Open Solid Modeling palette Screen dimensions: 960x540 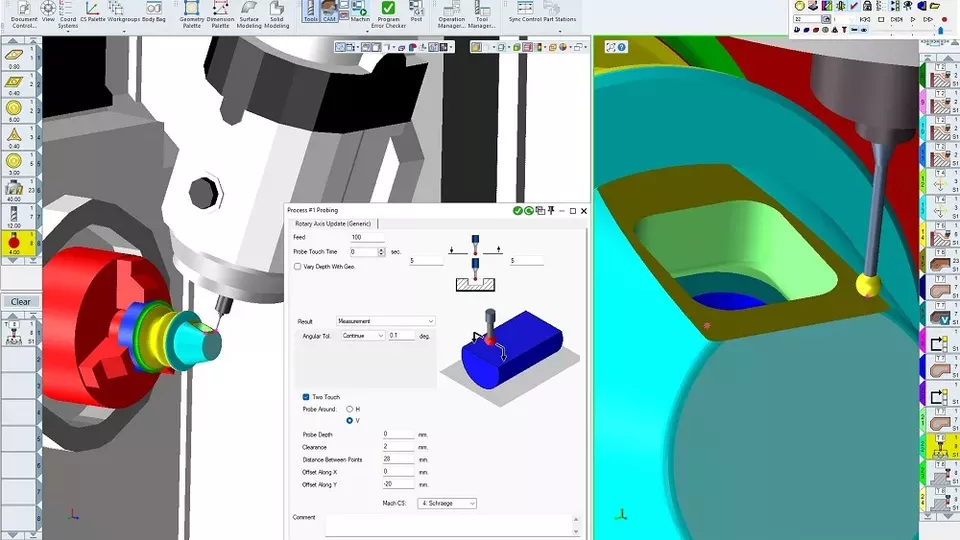277,15
